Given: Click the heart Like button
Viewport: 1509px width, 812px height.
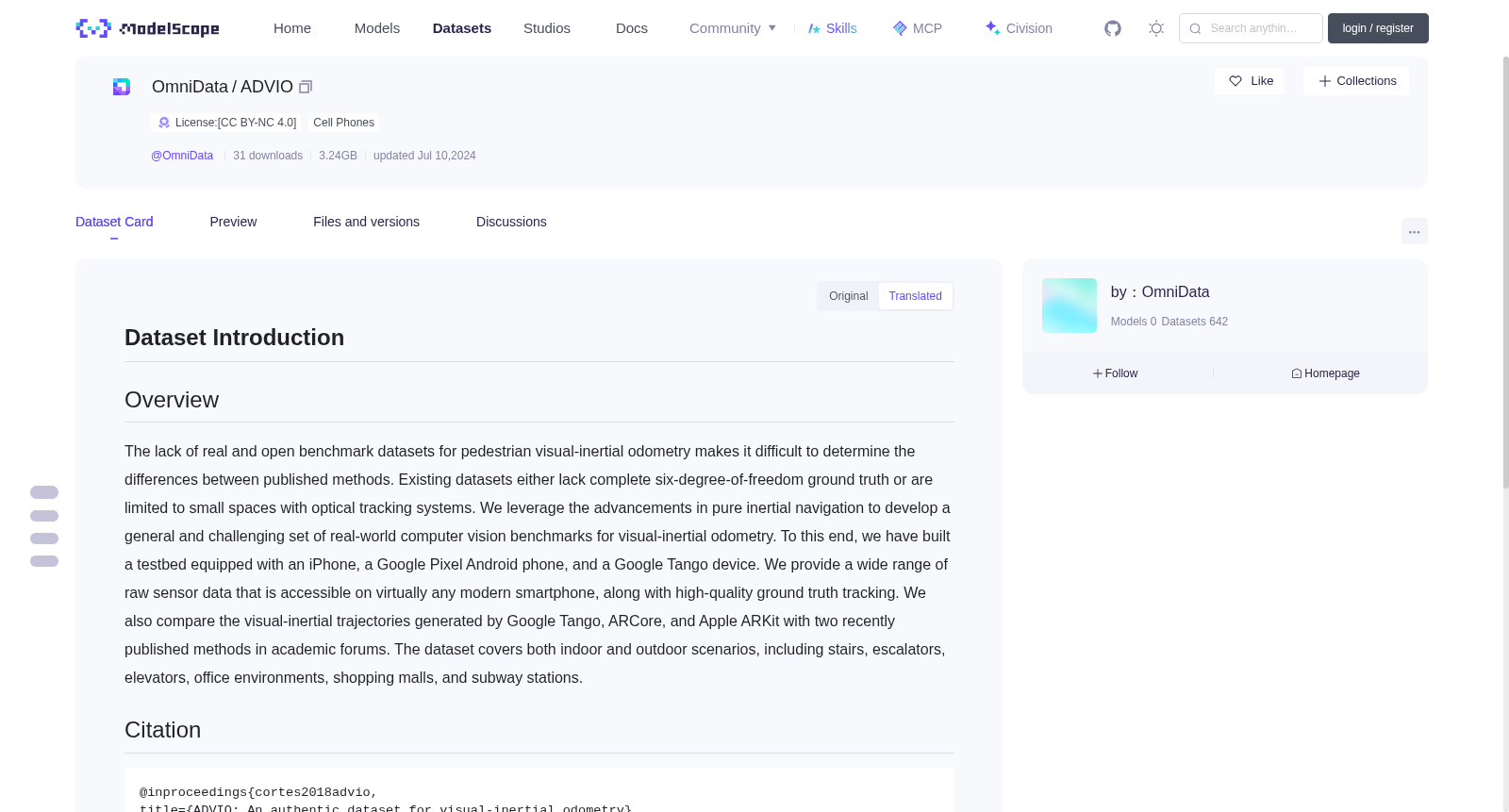Looking at the screenshot, I should pyautogui.click(x=1250, y=81).
